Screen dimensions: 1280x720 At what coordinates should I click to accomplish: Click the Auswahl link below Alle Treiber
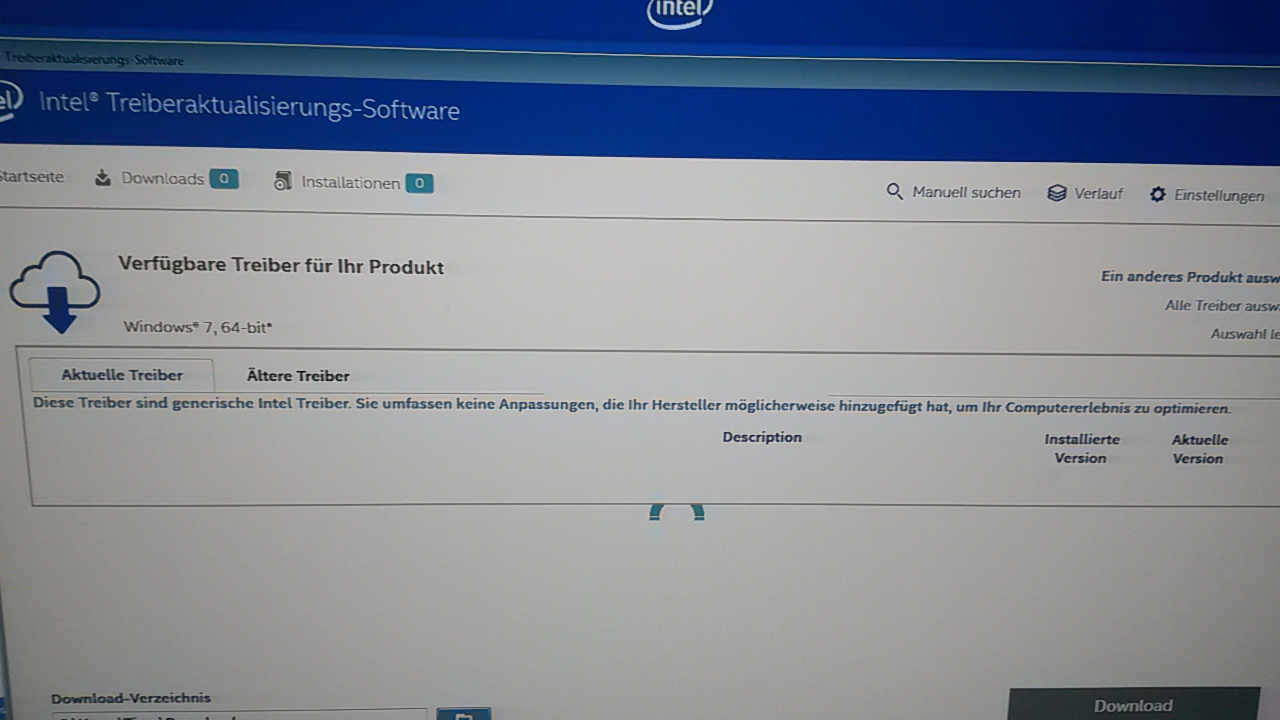click(x=1245, y=334)
